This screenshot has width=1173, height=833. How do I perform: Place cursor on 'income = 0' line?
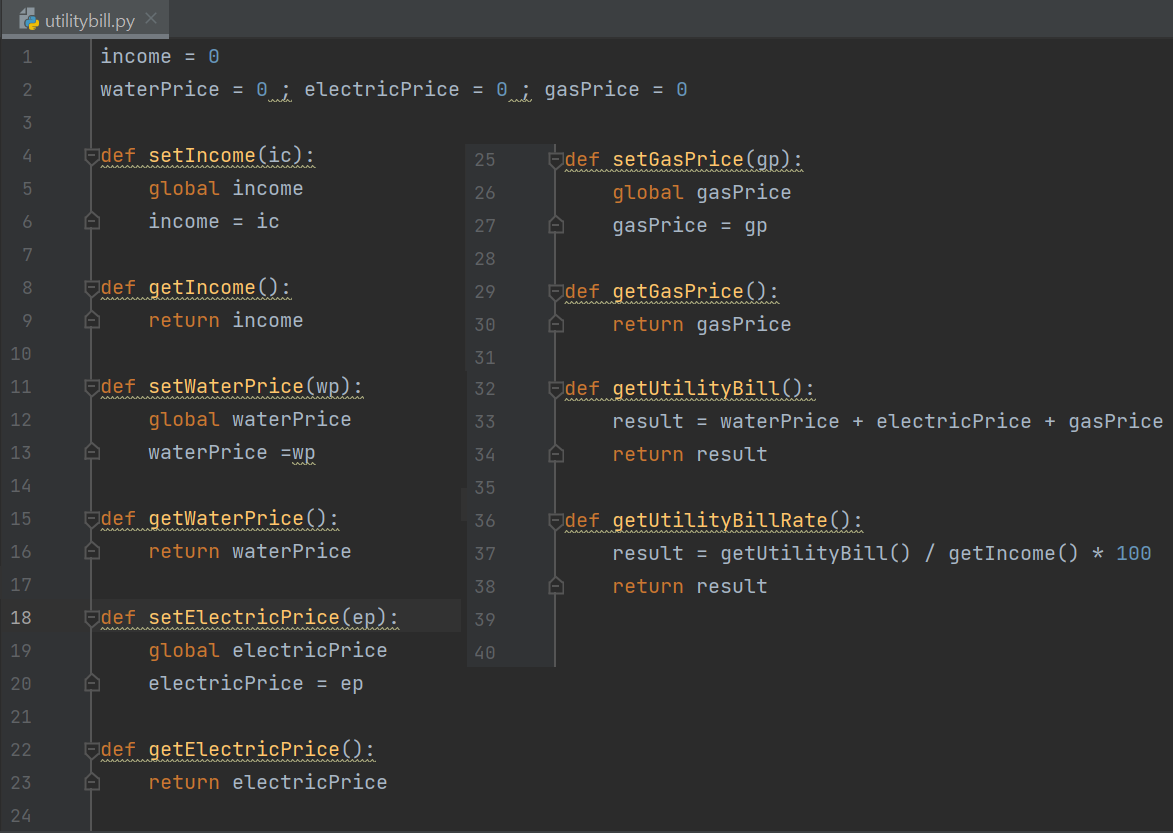[x=159, y=57]
